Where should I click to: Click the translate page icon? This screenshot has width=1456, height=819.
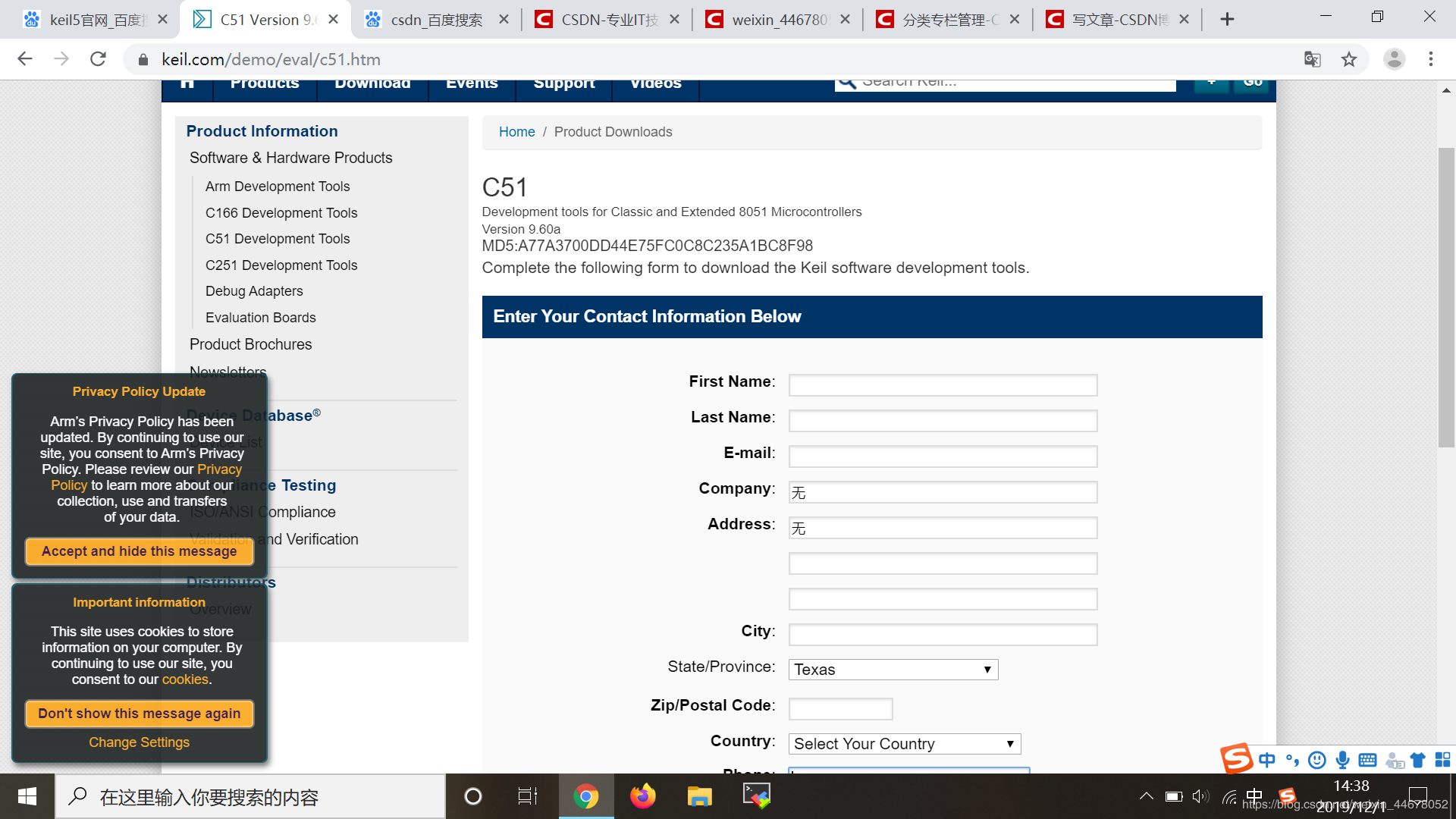pyautogui.click(x=1312, y=59)
